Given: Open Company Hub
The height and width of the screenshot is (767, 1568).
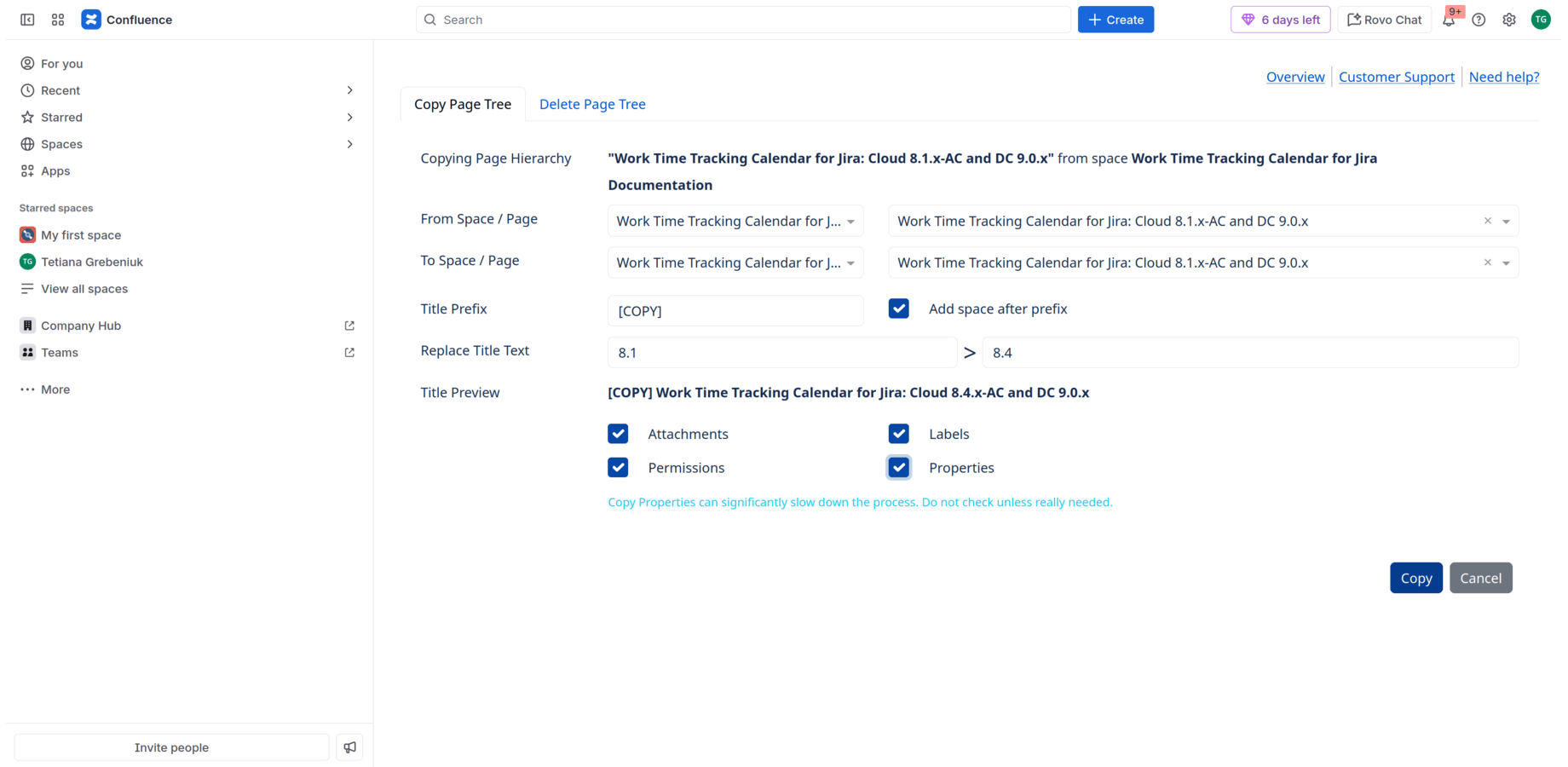Looking at the screenshot, I should [x=81, y=326].
